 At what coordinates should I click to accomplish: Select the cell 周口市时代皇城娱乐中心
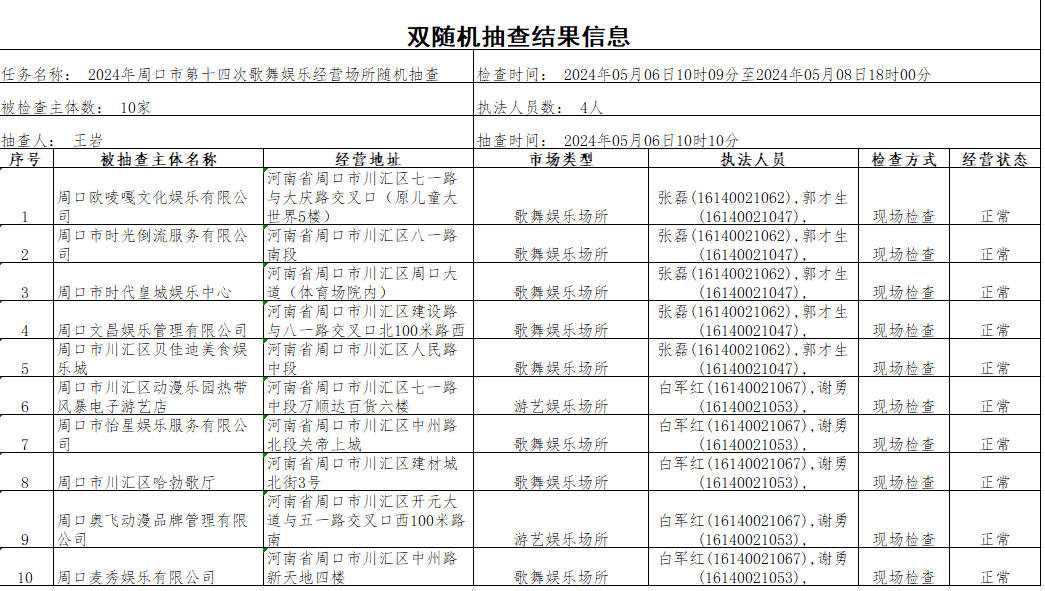click(159, 282)
